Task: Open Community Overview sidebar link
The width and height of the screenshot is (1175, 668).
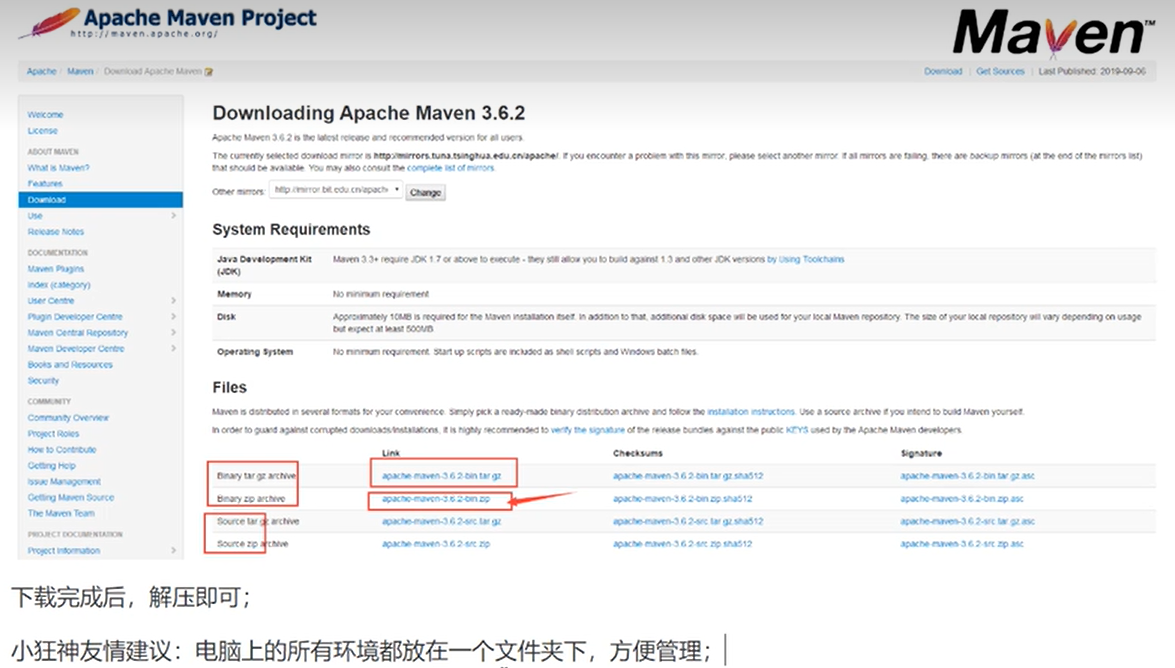Action: click(x=68, y=418)
